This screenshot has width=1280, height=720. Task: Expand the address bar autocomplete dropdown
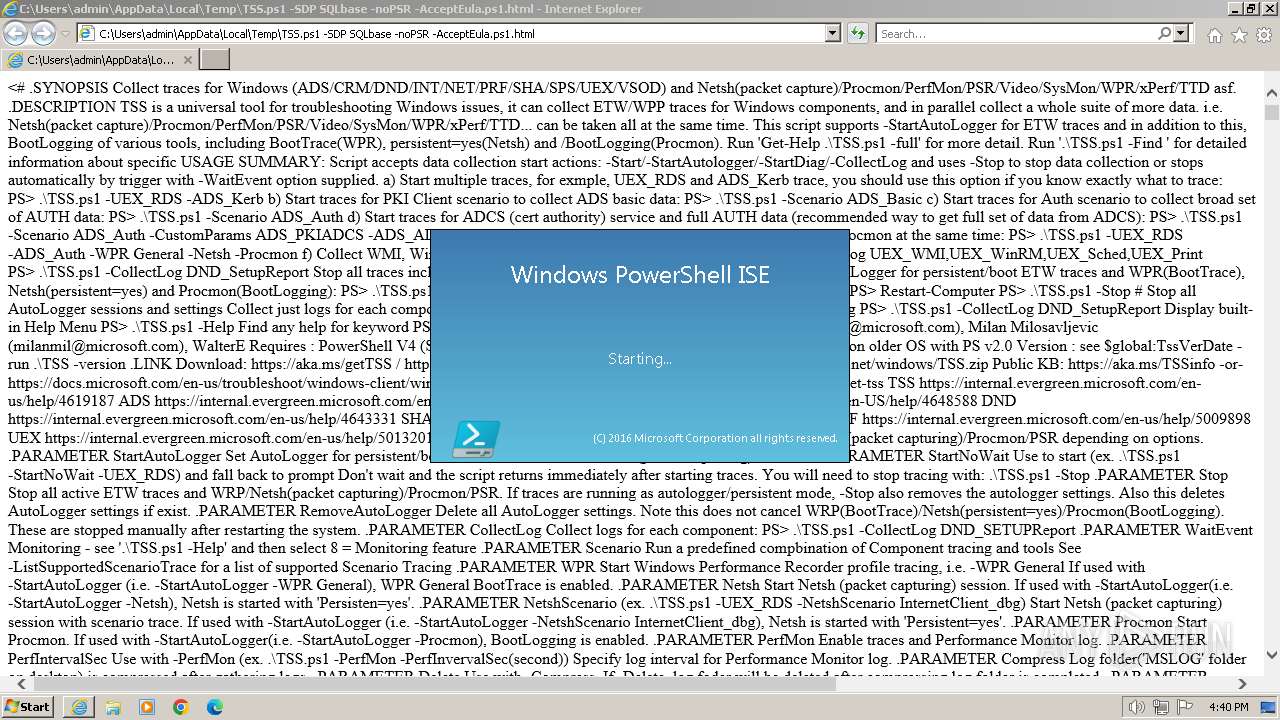click(x=832, y=33)
